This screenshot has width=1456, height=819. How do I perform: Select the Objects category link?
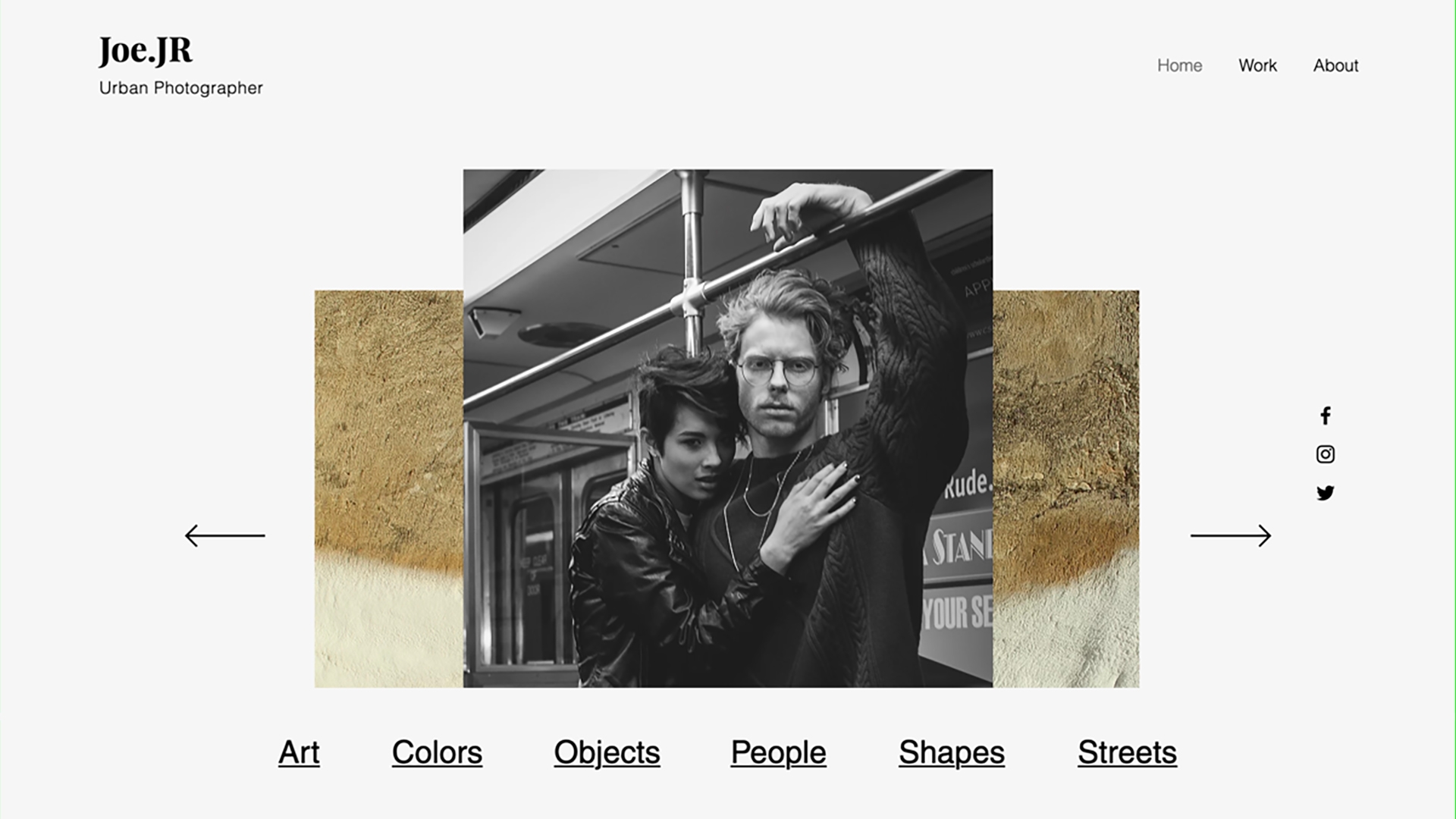pos(607,751)
